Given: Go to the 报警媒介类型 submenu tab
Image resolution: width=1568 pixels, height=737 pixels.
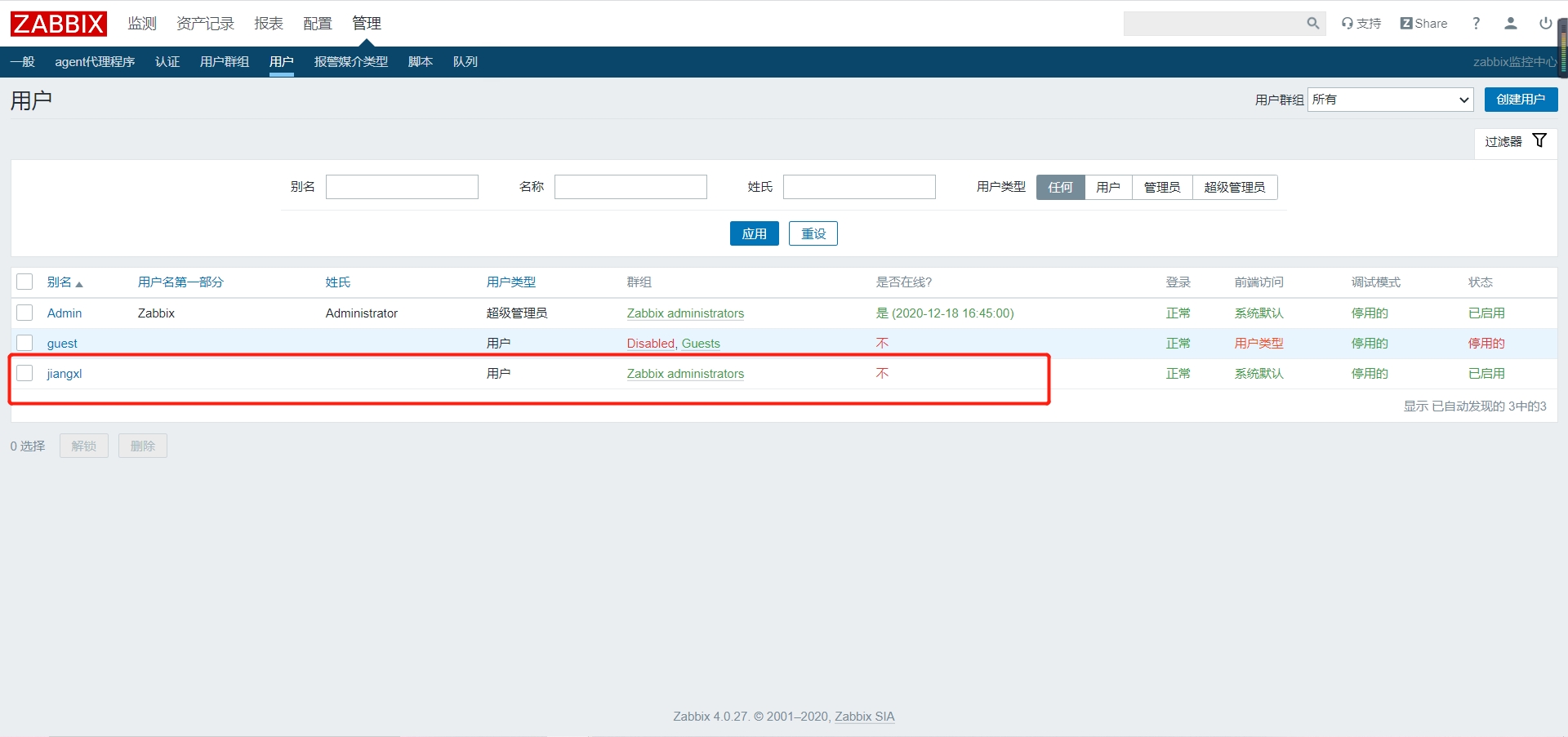Looking at the screenshot, I should point(351,62).
